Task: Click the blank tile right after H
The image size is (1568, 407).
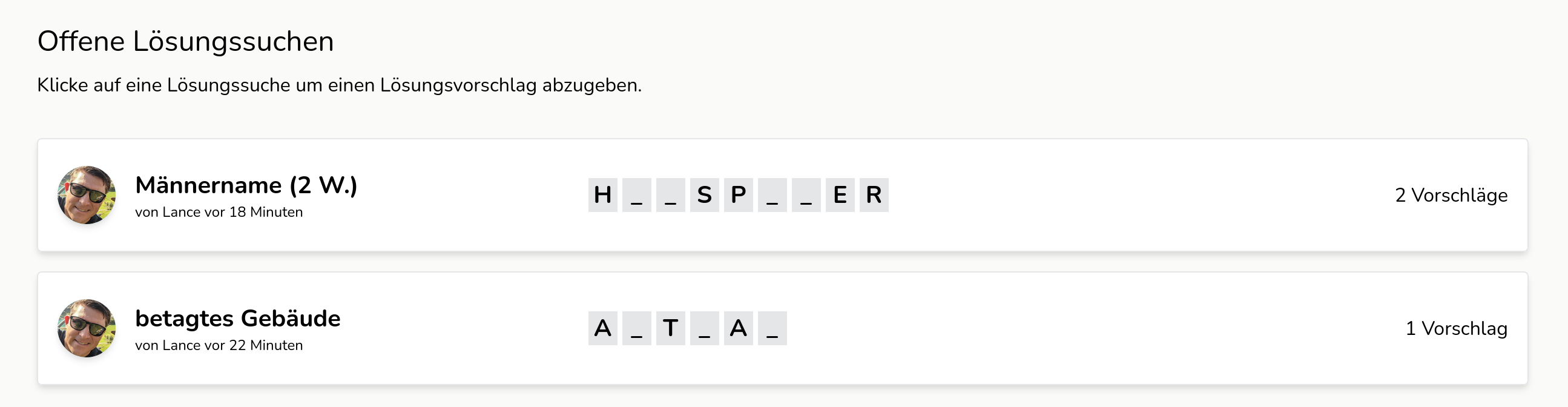Action: click(x=637, y=195)
